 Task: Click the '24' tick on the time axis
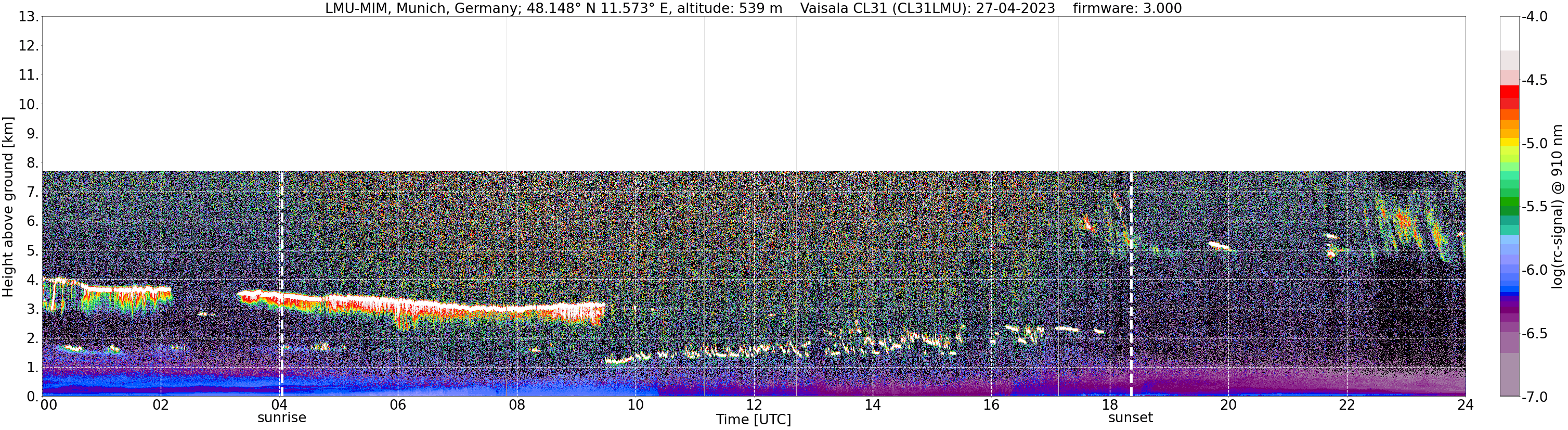point(1465,404)
